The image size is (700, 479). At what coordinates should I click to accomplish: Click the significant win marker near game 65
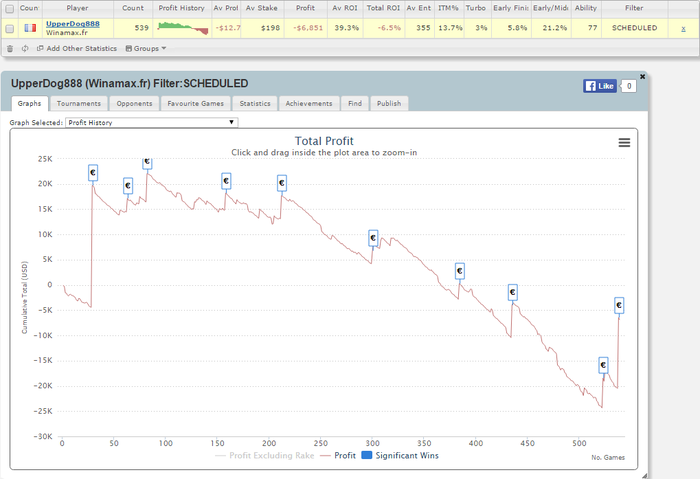128,185
